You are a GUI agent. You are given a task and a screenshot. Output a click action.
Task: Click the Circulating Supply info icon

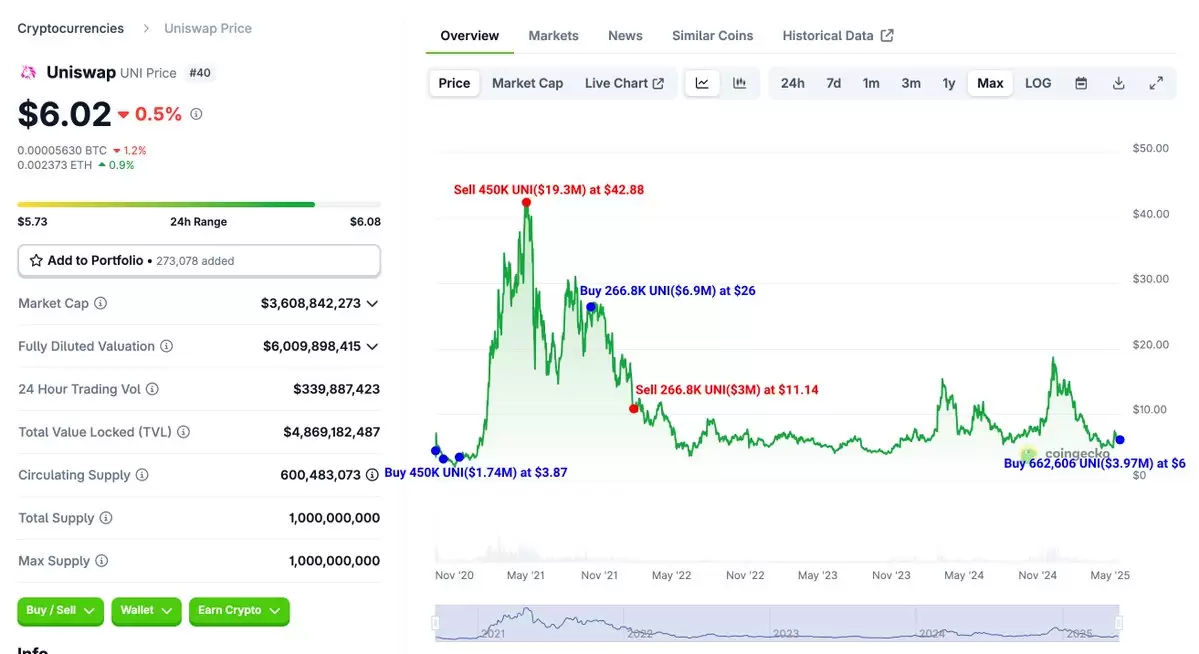142,475
